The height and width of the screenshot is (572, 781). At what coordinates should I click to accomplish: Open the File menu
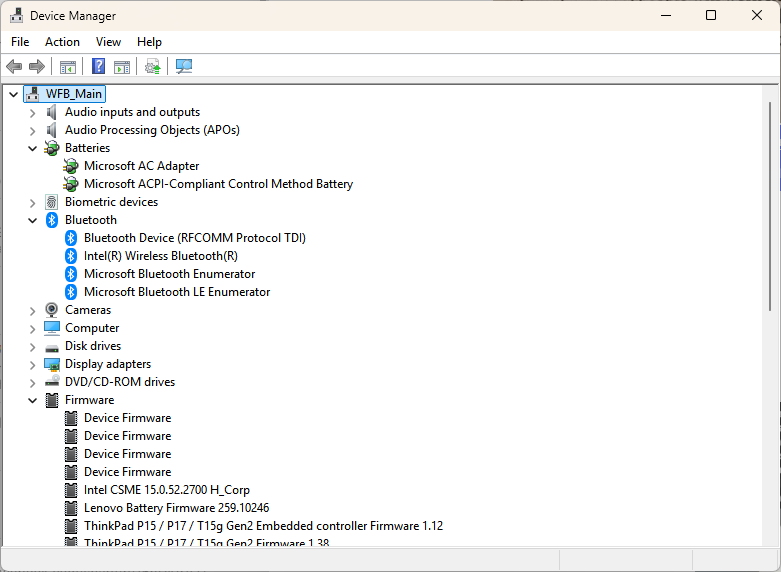point(20,42)
